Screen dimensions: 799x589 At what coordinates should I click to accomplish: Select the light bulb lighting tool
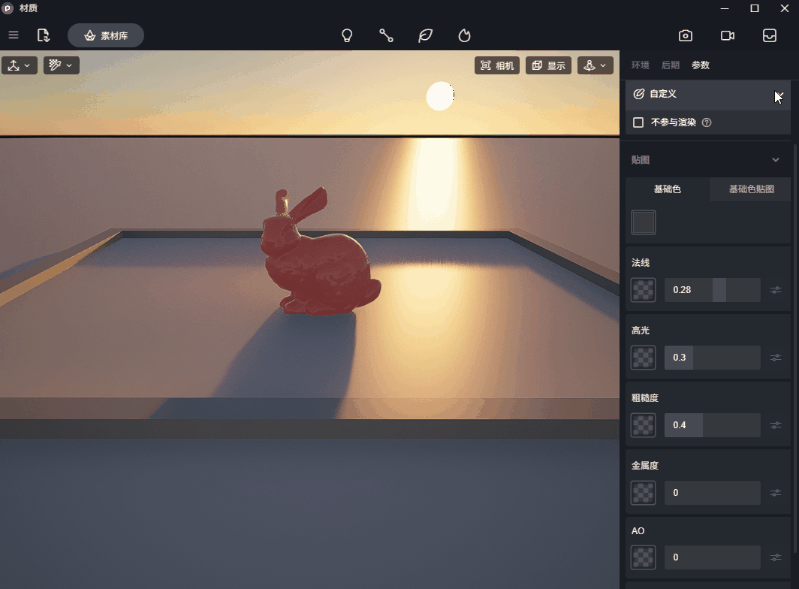click(x=347, y=36)
